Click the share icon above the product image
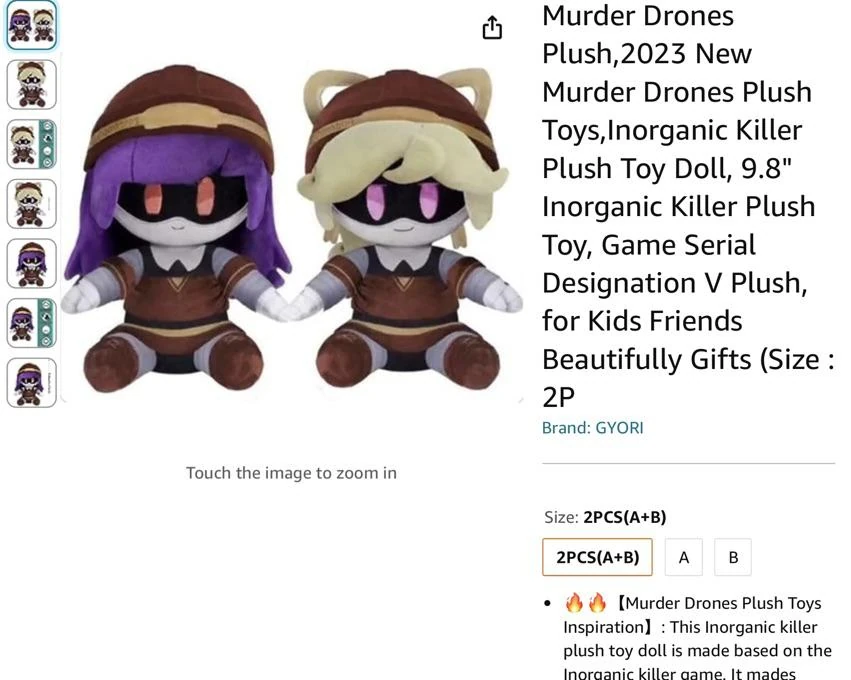 point(491,28)
